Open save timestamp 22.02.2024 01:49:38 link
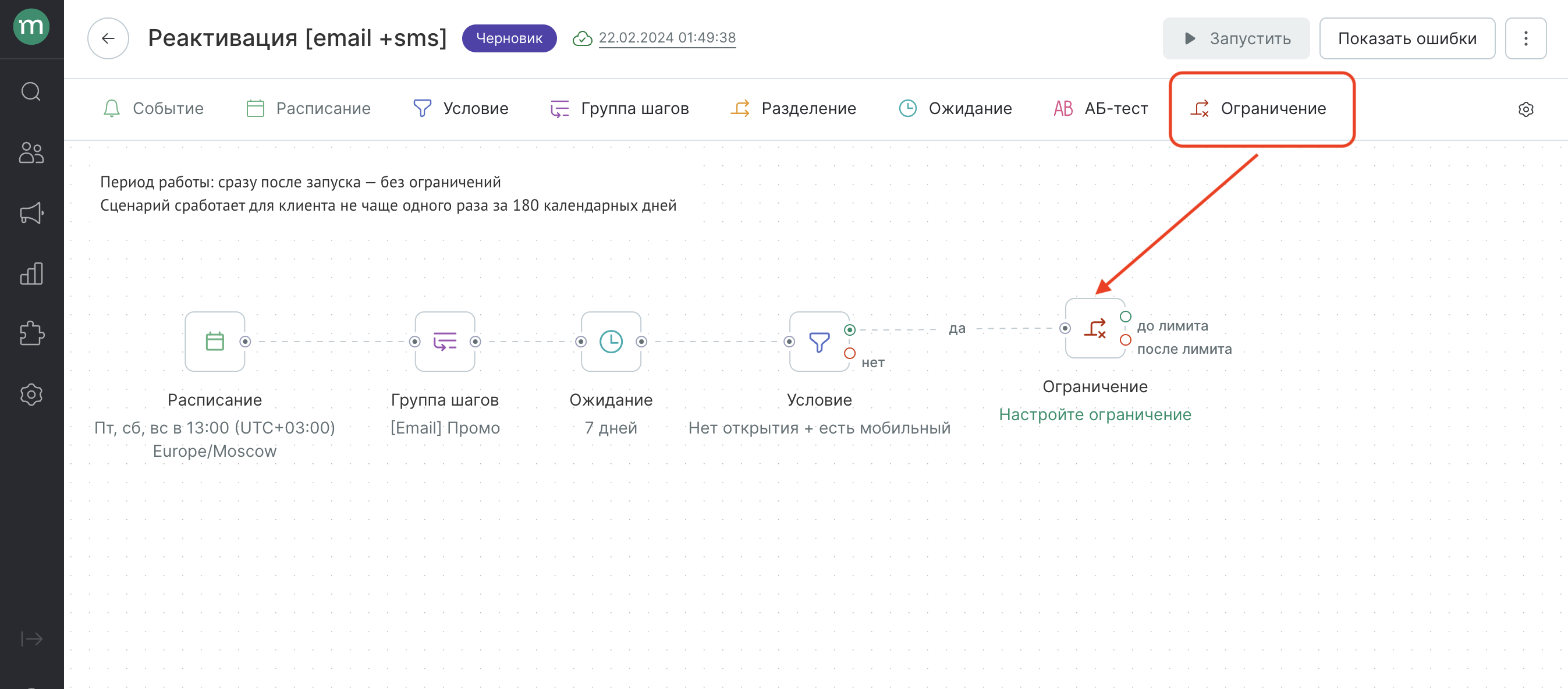The height and width of the screenshot is (689, 1568). click(x=667, y=38)
